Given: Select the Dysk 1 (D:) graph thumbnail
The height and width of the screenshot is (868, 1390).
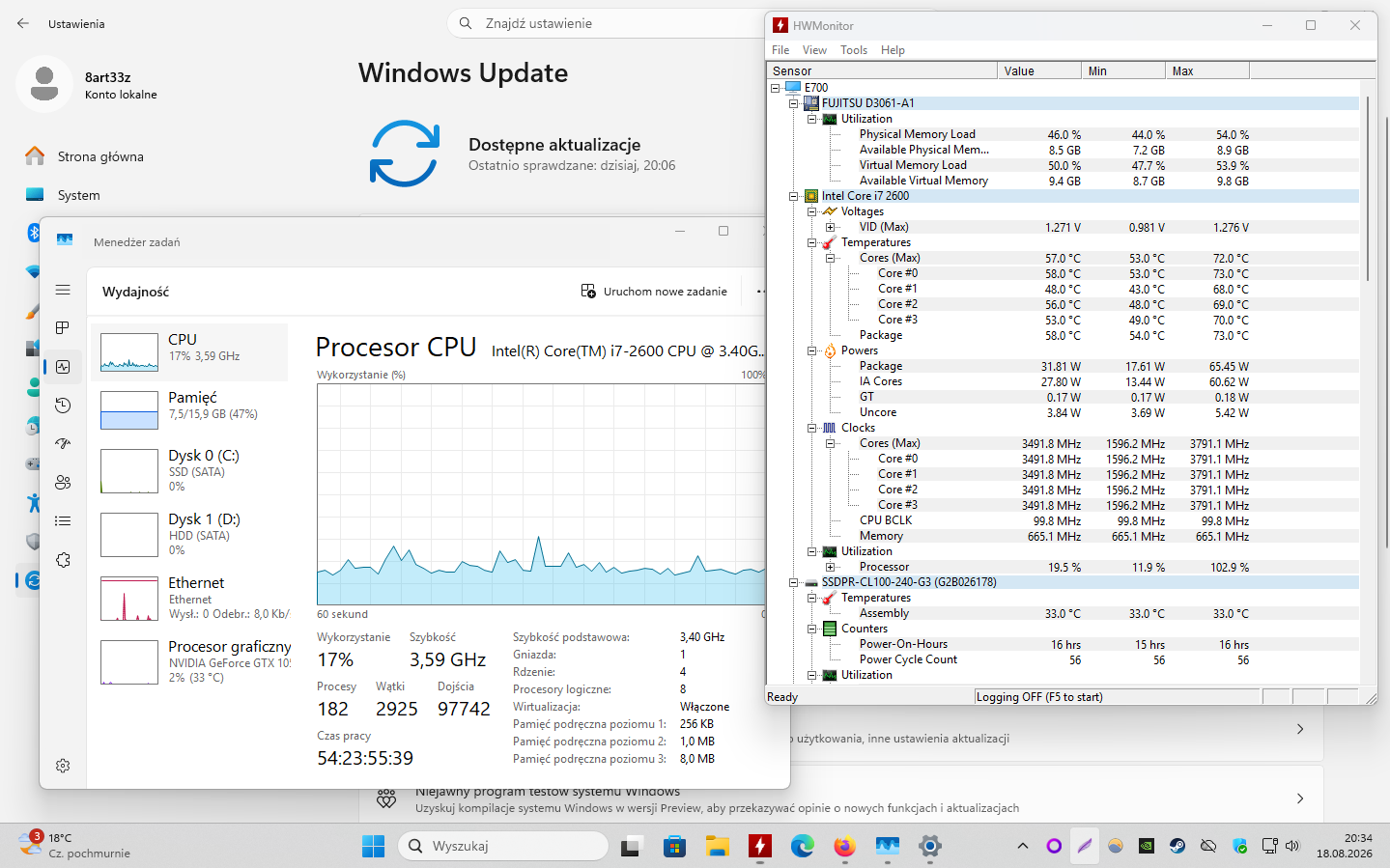Looking at the screenshot, I should [129, 535].
